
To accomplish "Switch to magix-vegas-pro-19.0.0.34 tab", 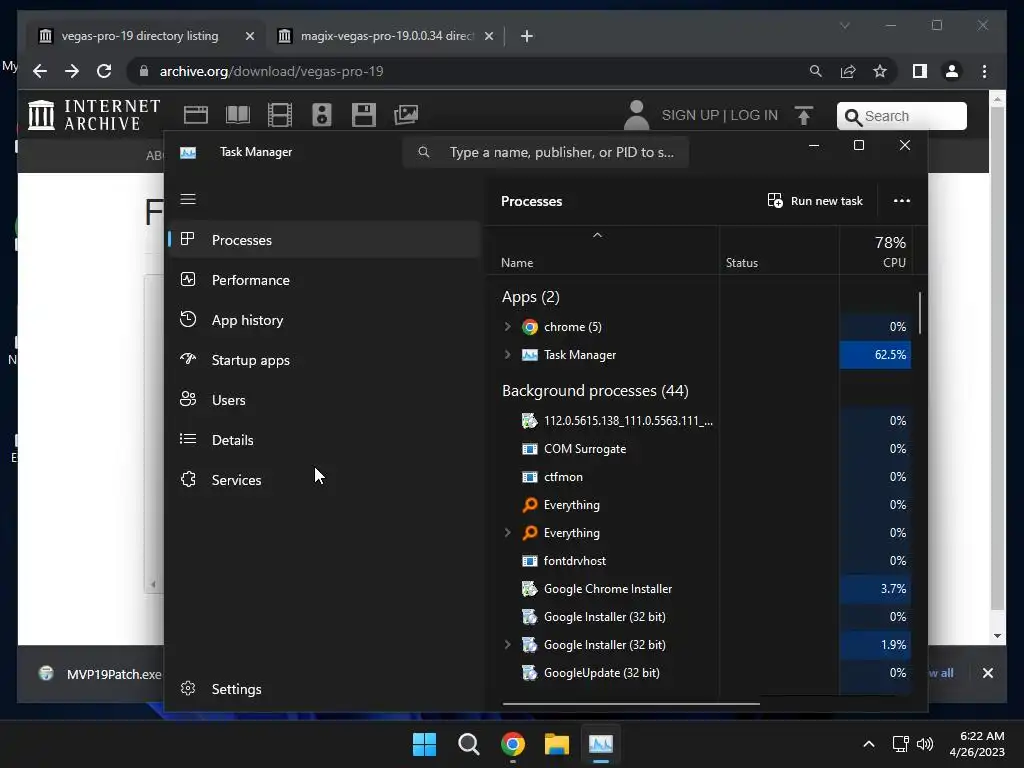I will tap(387, 36).
